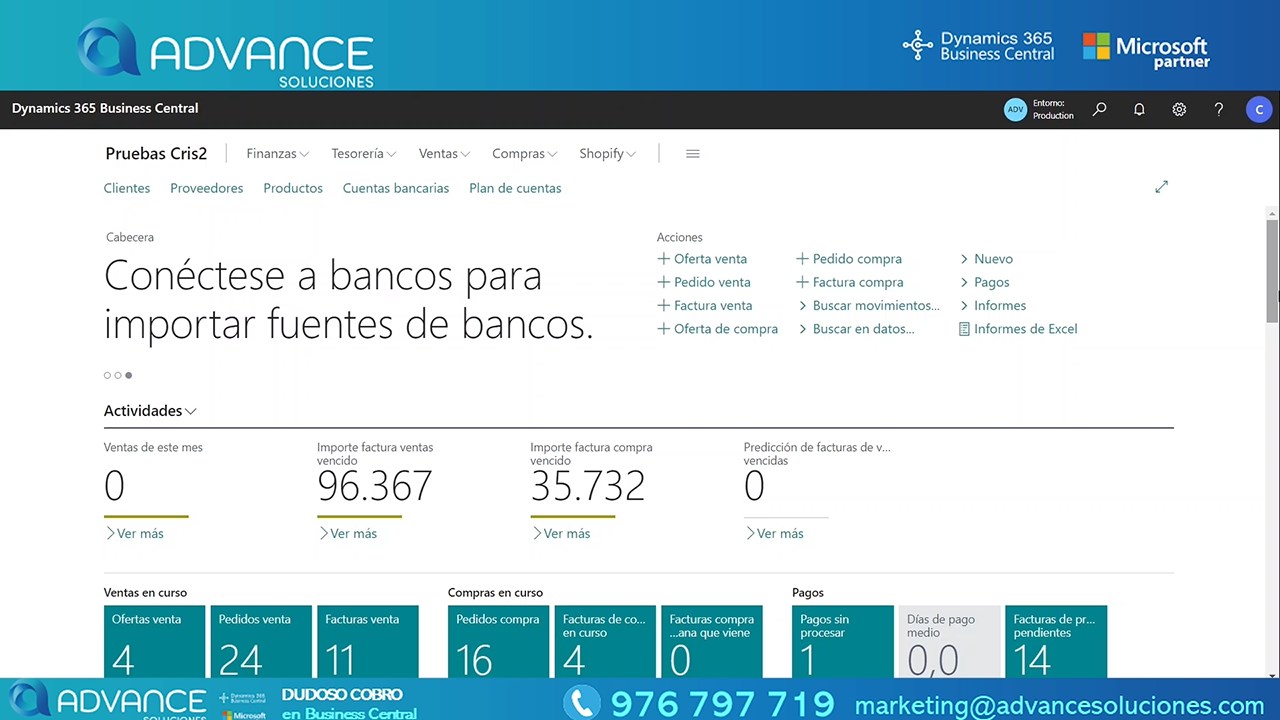Expand the Ventas menu
The height and width of the screenshot is (720, 1280).
444,154
